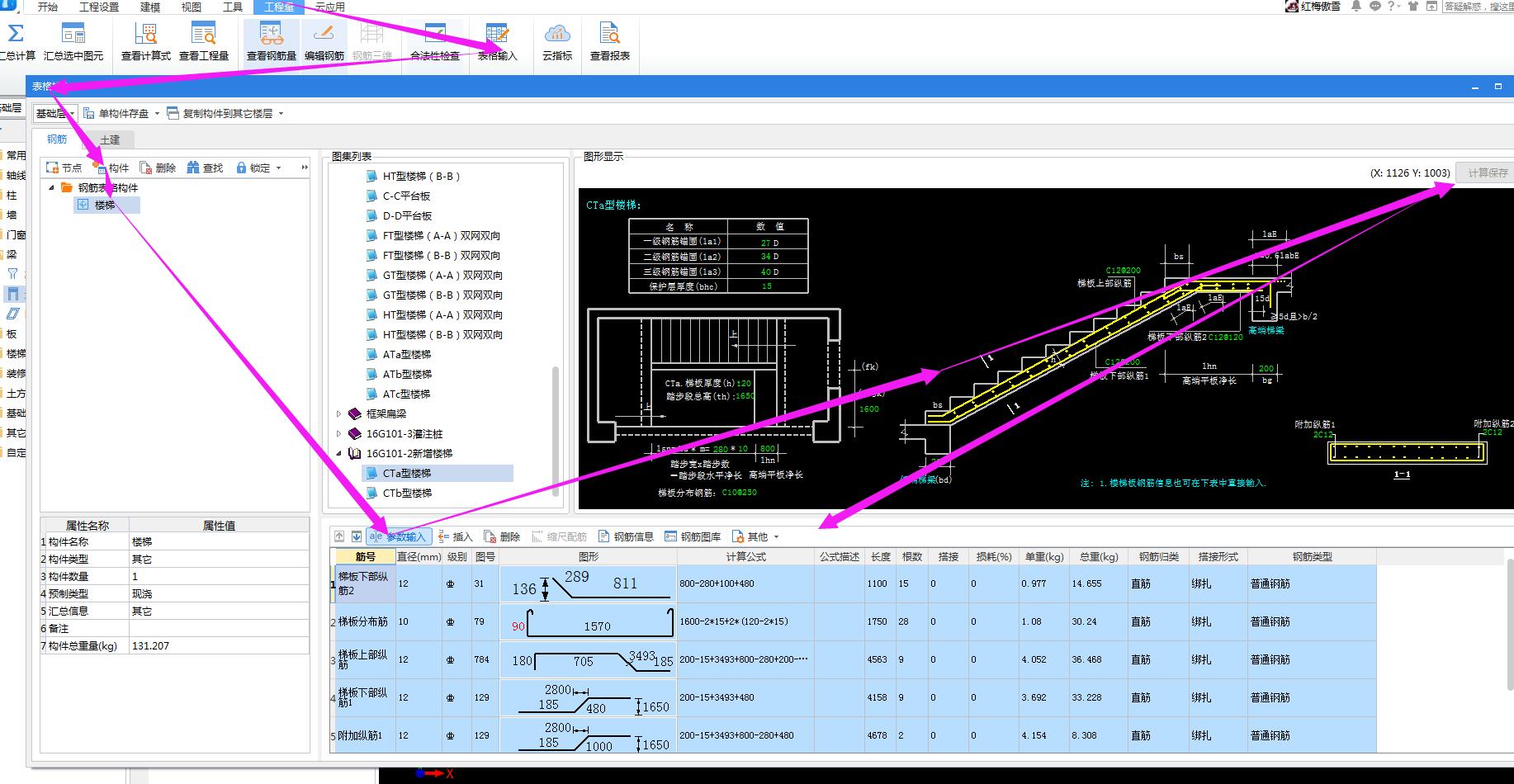Open 云应用 ribbon tab
This screenshot has height=784, width=1514.
point(330,7)
